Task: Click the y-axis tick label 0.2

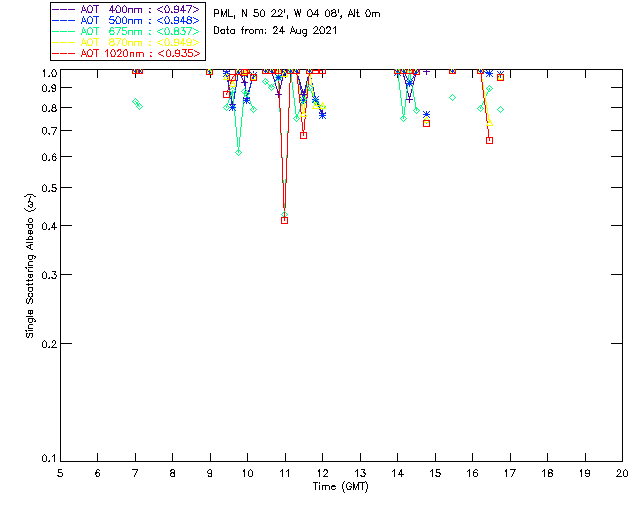Action: point(49,344)
